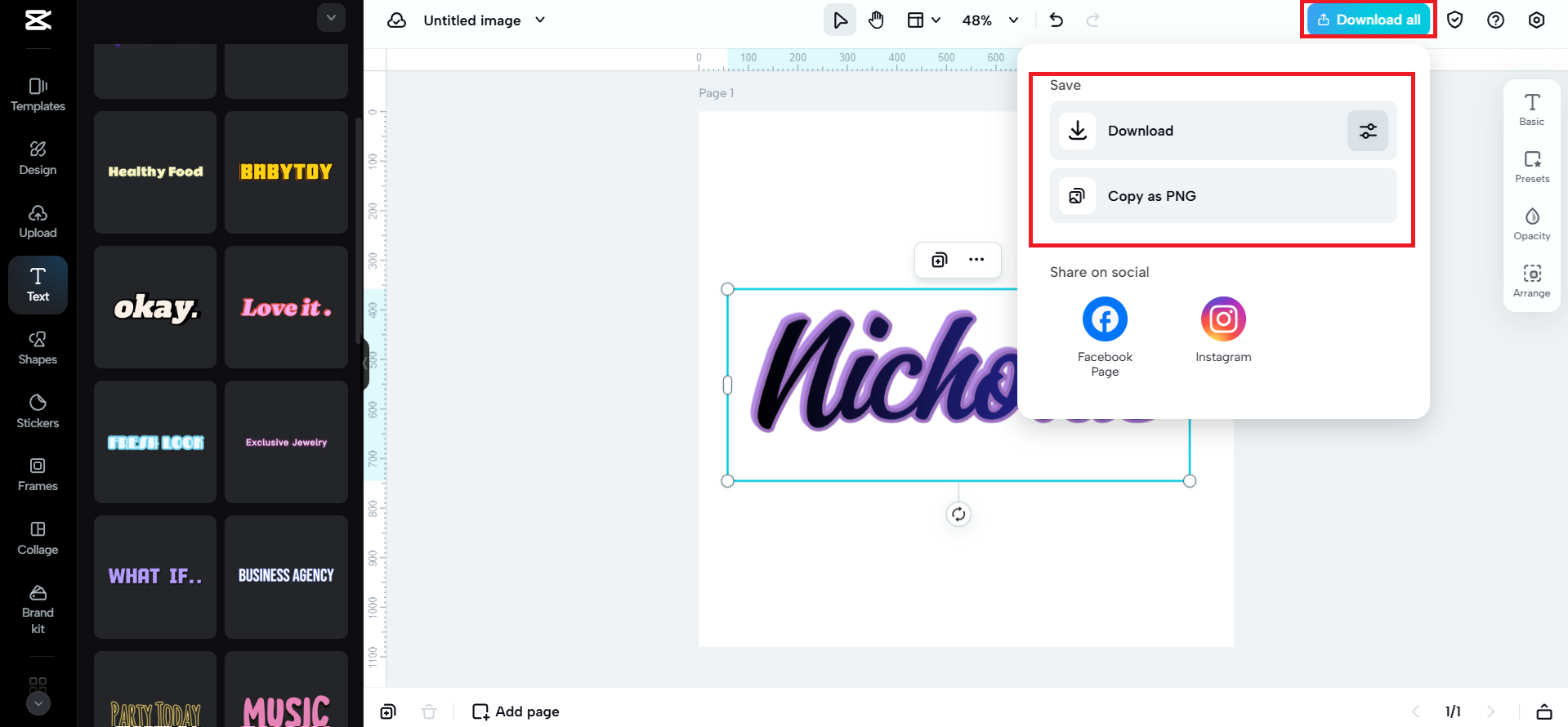Screen dimensions: 1568x727
Task: Share to Facebook Page
Action: (1105, 337)
